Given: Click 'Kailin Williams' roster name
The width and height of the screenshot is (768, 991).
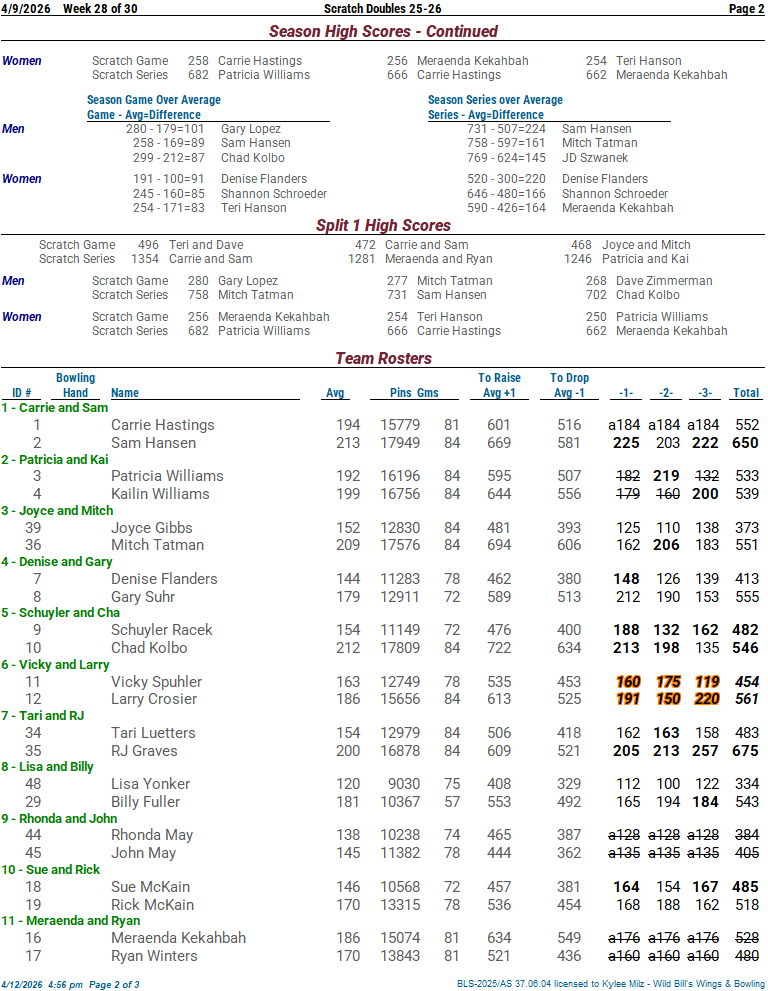Looking at the screenshot, I should point(161,494).
